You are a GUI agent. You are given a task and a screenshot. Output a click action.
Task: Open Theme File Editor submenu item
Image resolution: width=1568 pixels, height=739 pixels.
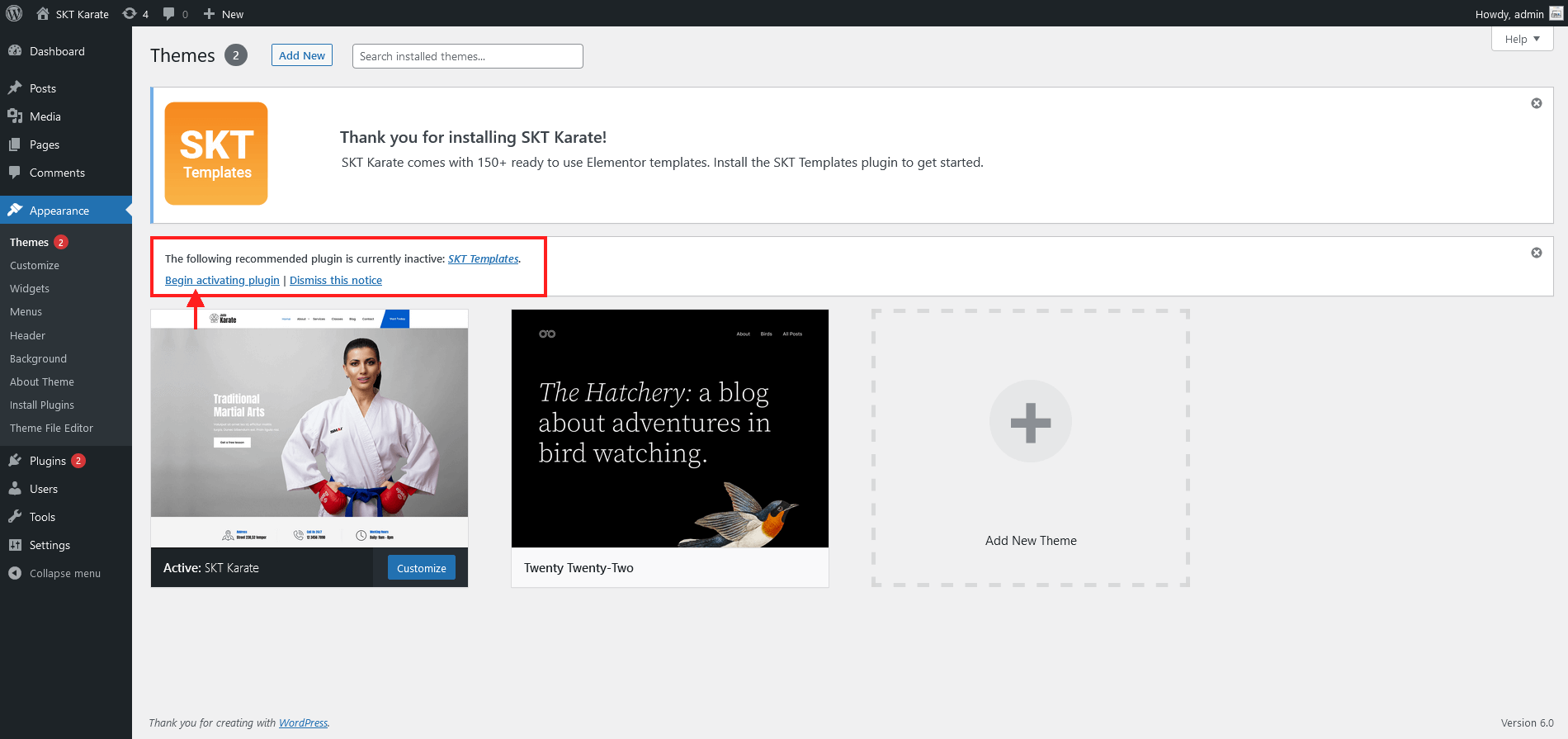[51, 428]
